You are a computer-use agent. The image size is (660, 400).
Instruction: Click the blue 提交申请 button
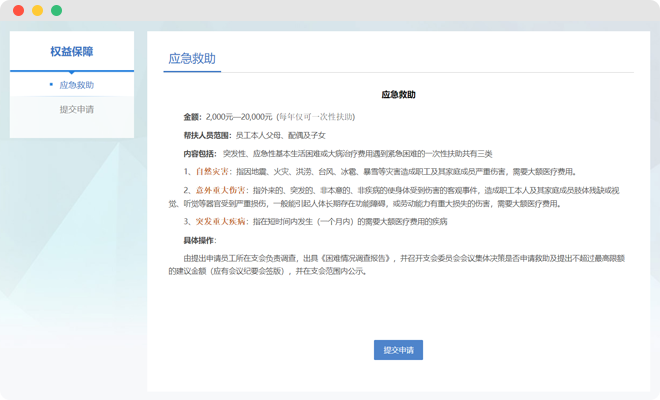398,350
